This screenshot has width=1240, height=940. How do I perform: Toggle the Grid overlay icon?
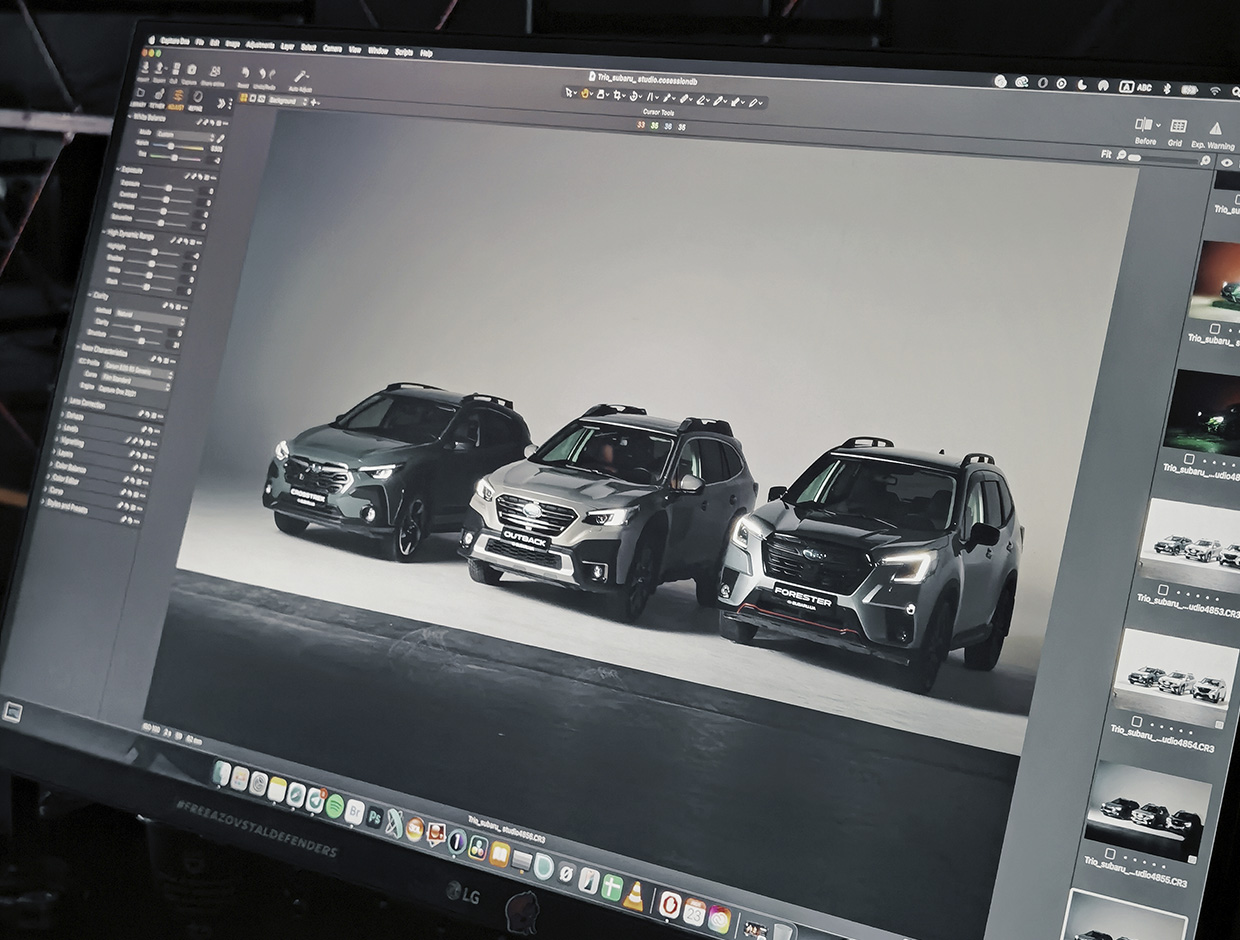[1178, 126]
